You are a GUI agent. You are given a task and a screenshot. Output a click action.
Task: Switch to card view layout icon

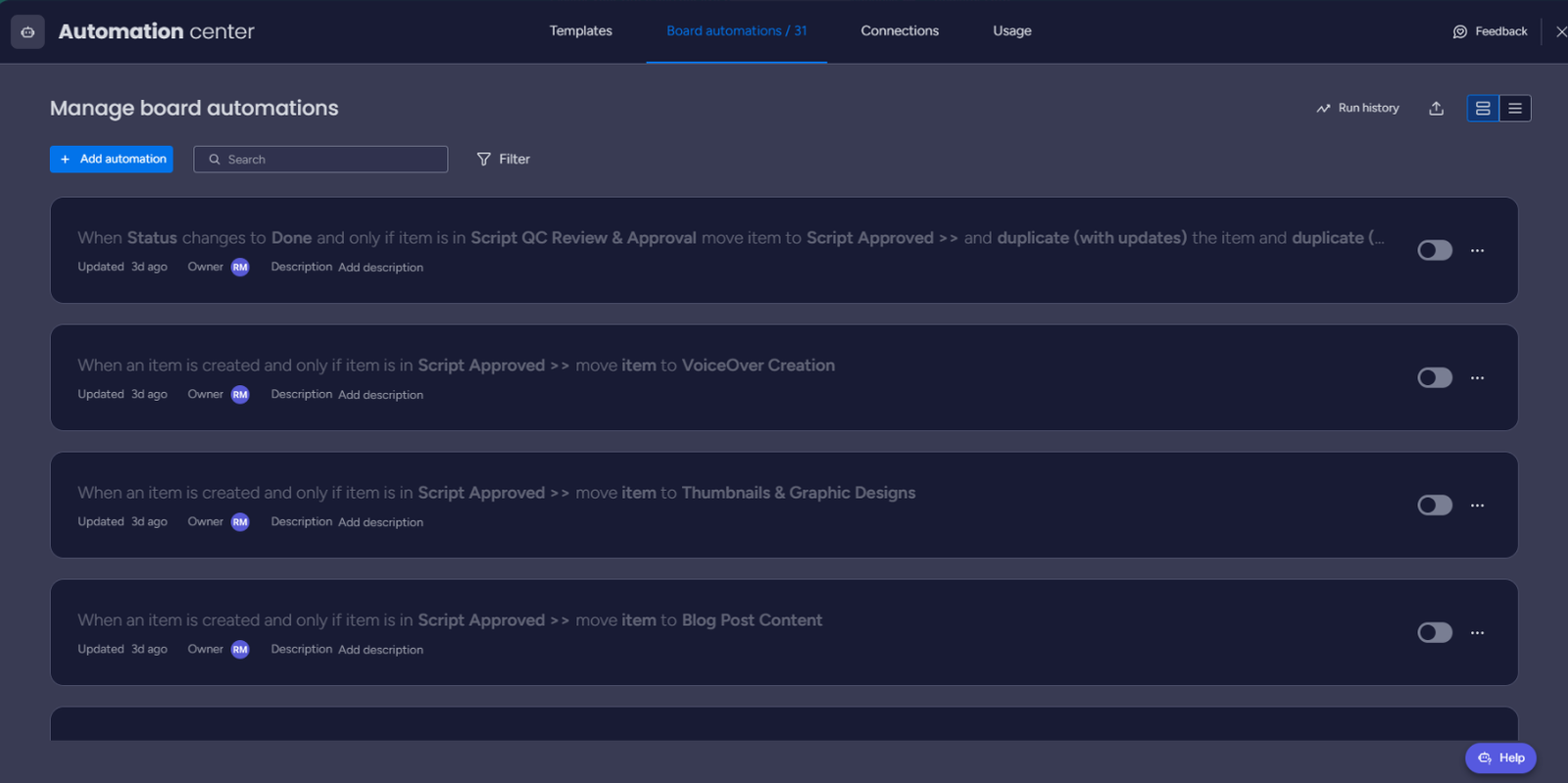pos(1483,108)
